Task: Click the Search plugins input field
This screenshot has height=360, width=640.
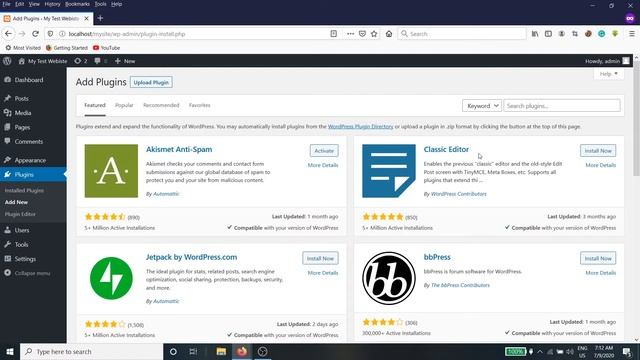Action: [562, 106]
